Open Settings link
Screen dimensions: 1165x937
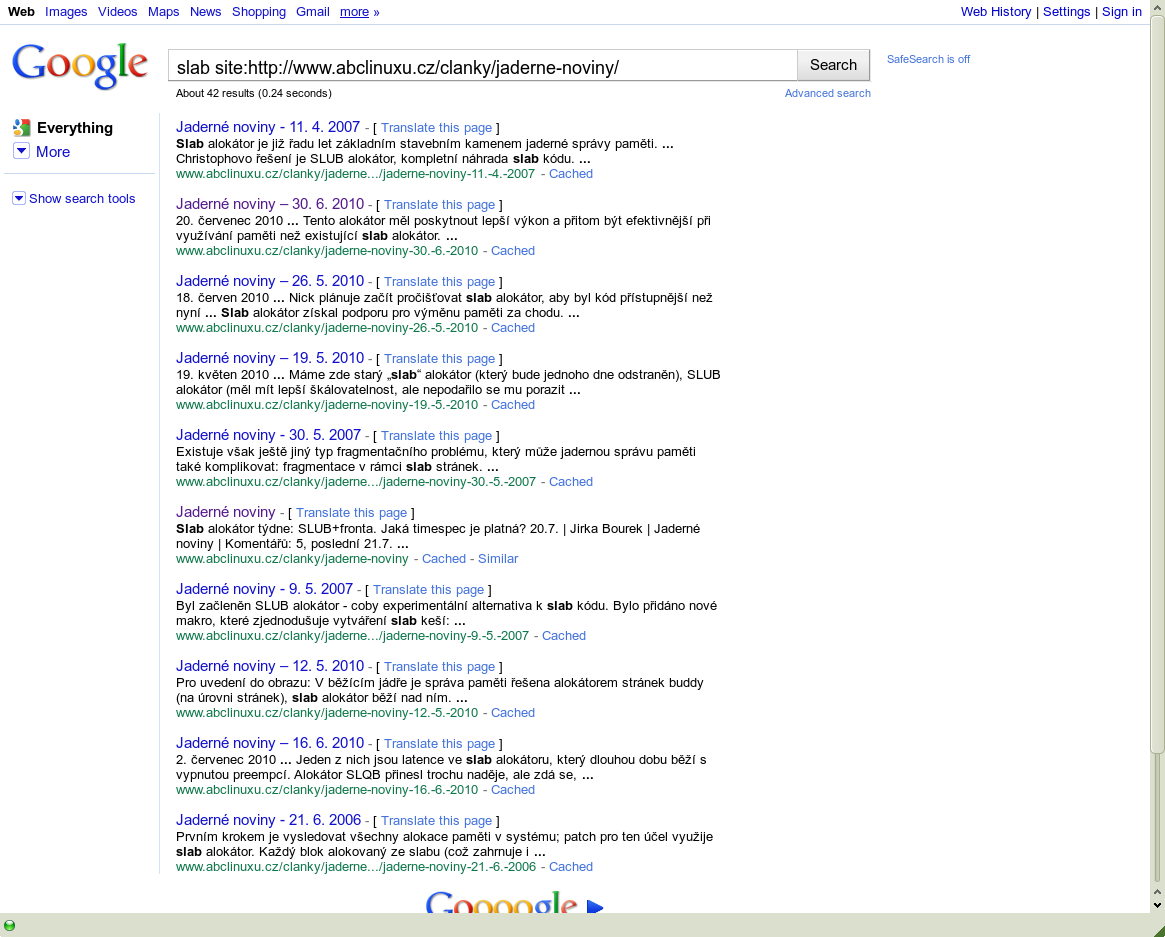point(1066,12)
